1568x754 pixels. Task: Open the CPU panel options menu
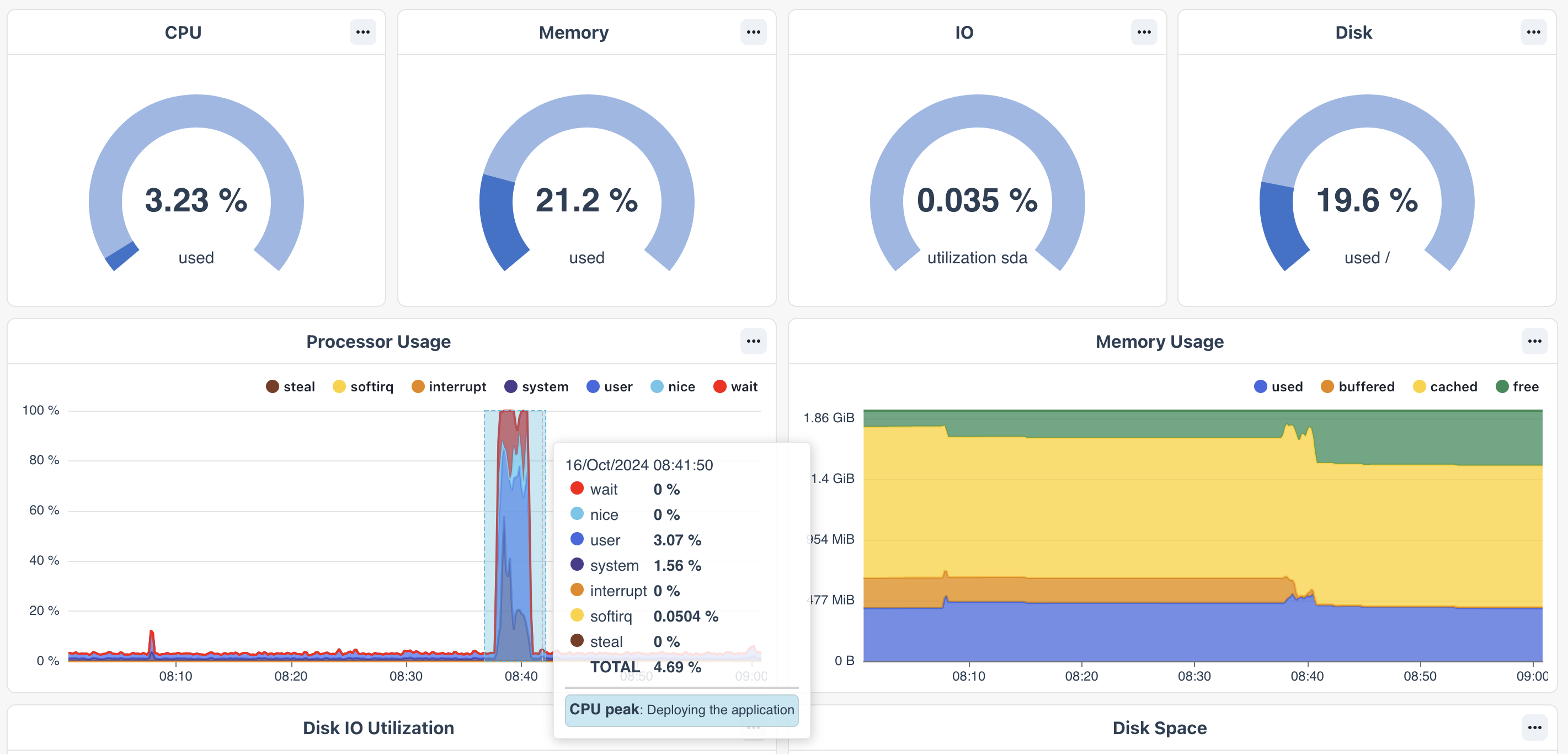363,32
